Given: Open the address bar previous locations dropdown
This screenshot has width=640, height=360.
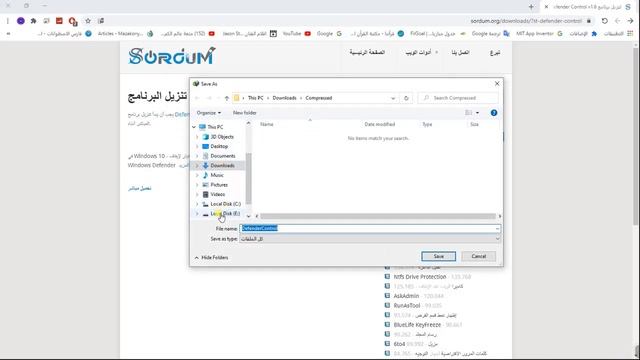Looking at the screenshot, I should (x=393, y=98).
